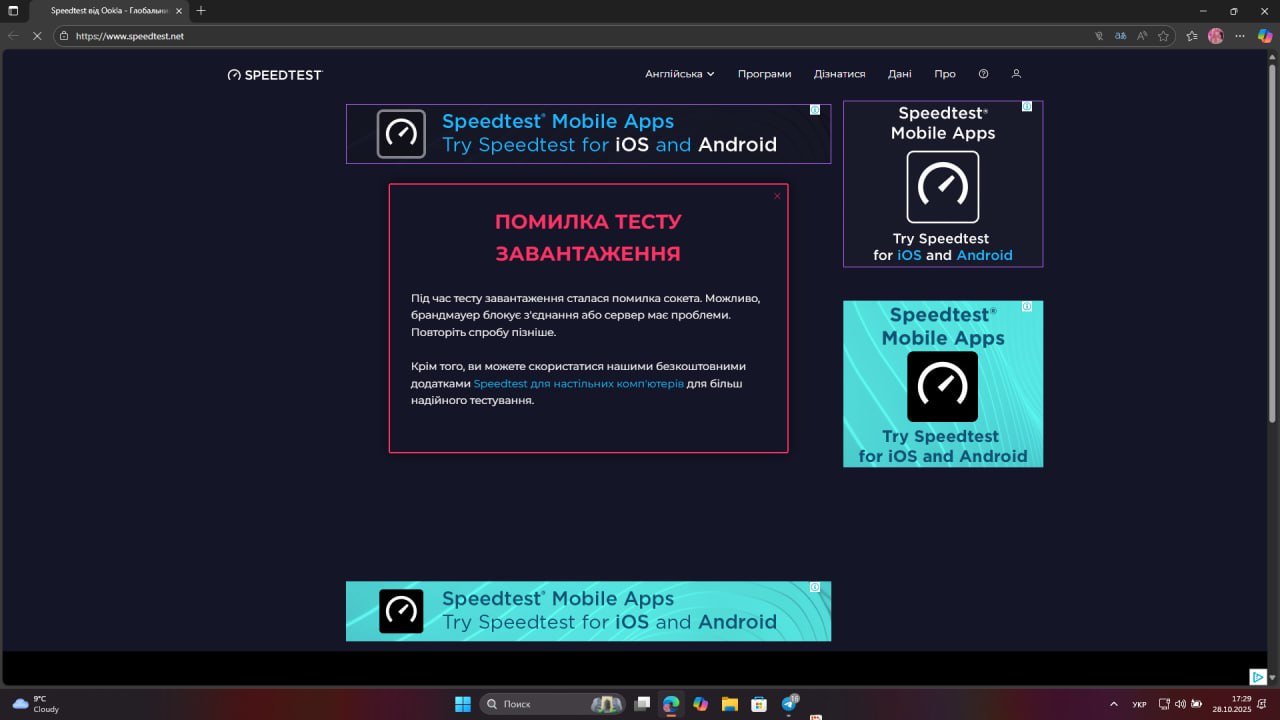
Task: Stop loading the page
Action: click(37, 36)
